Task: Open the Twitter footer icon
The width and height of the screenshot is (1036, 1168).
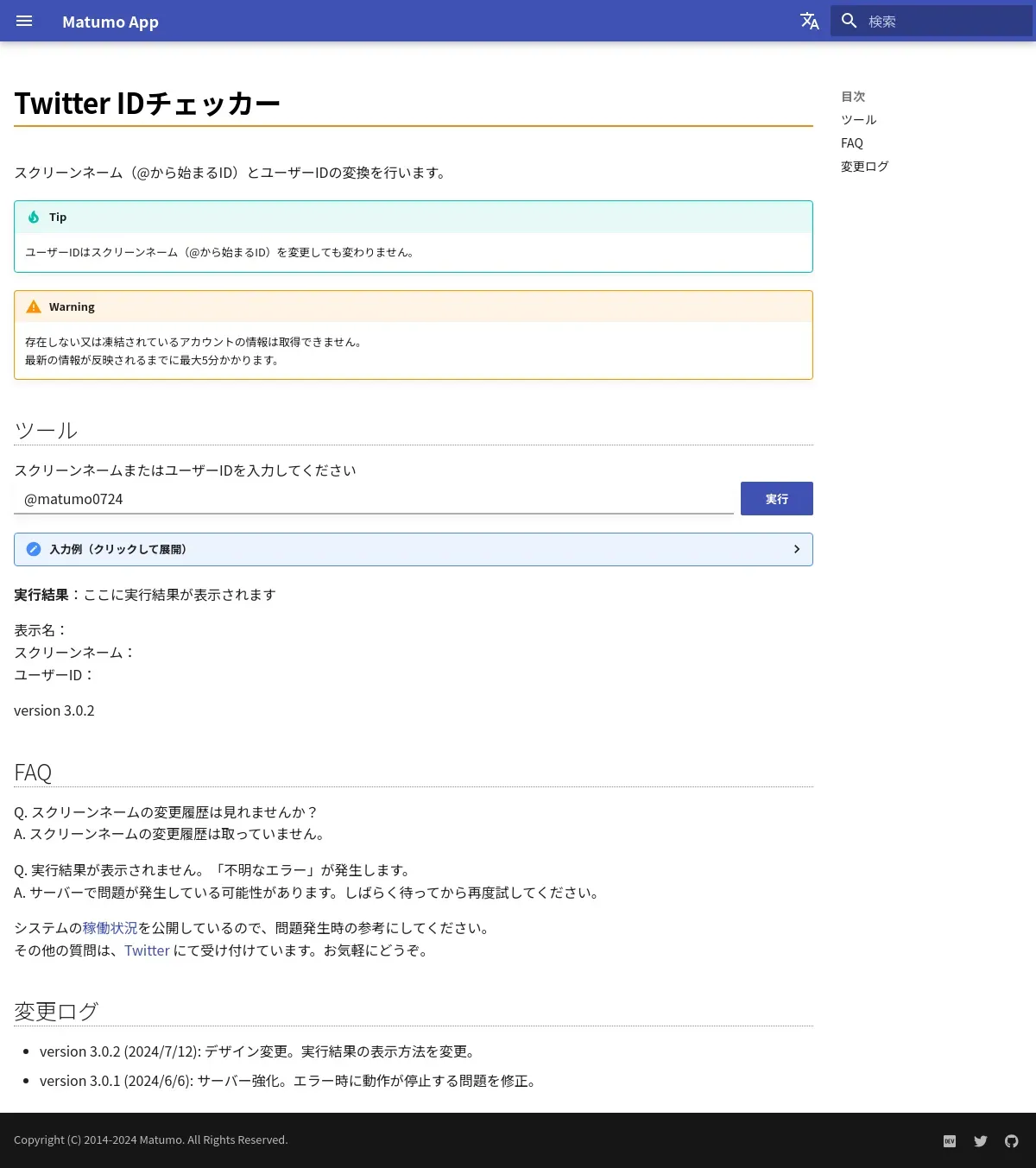Action: [981, 1141]
